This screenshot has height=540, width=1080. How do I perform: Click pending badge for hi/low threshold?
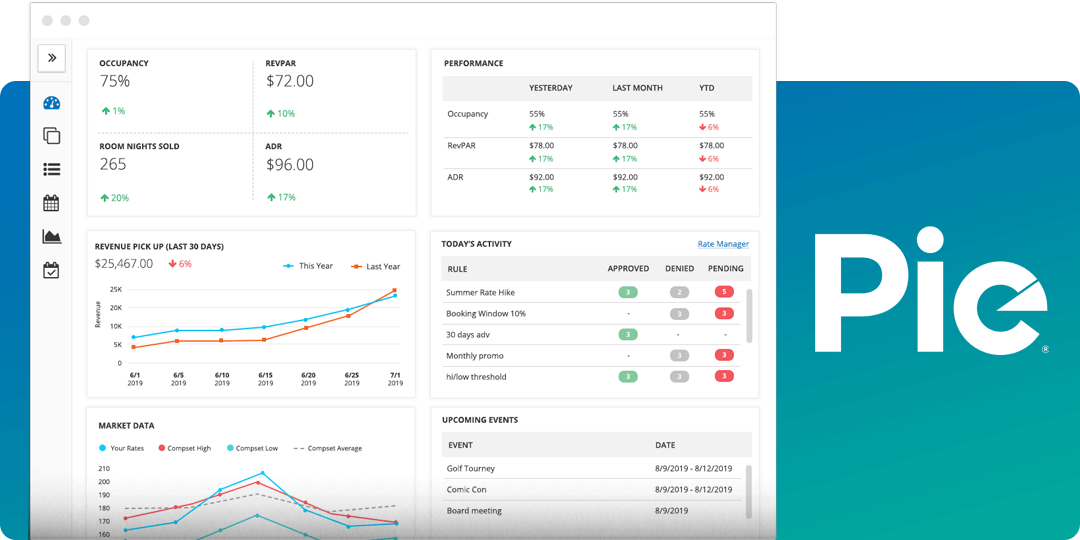(724, 377)
